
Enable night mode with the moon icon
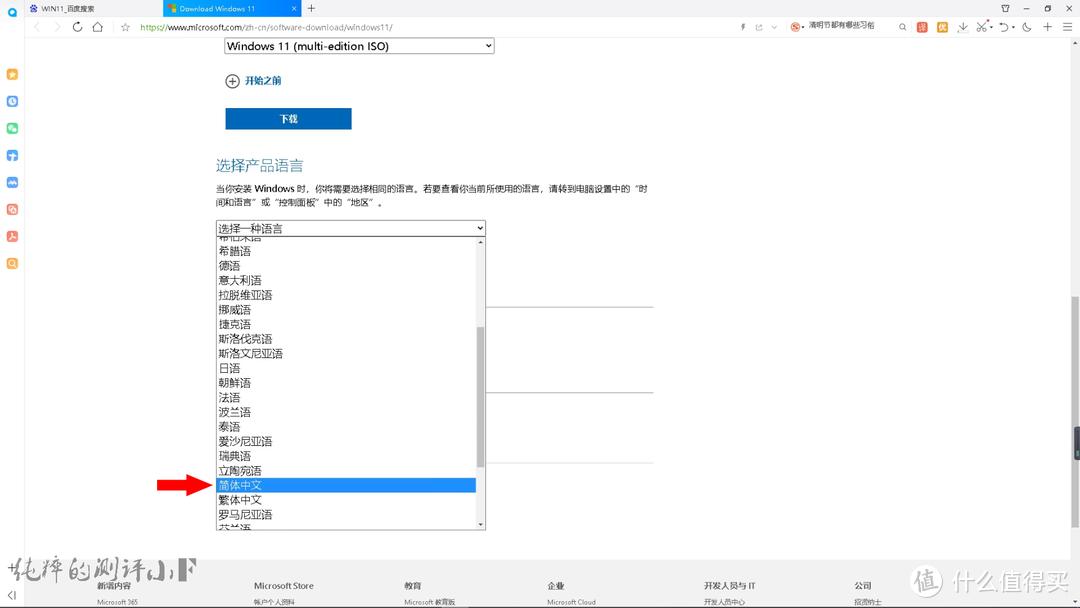click(x=1026, y=26)
